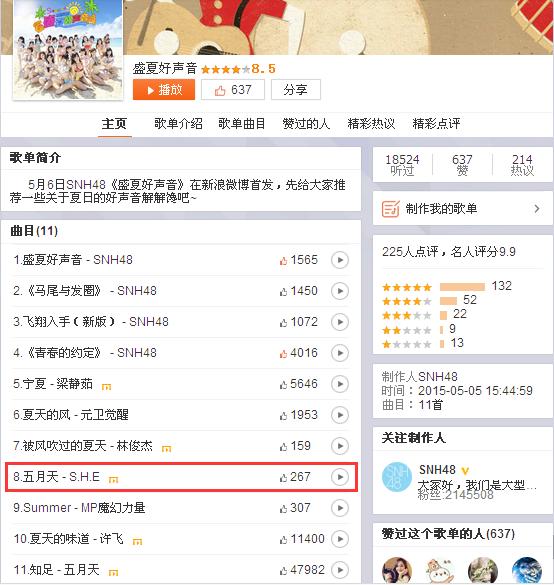Image resolution: width=554 pixels, height=585 pixels.
Task: Expand 制作我的歌单 with the chevron arrow
Action: [537, 209]
